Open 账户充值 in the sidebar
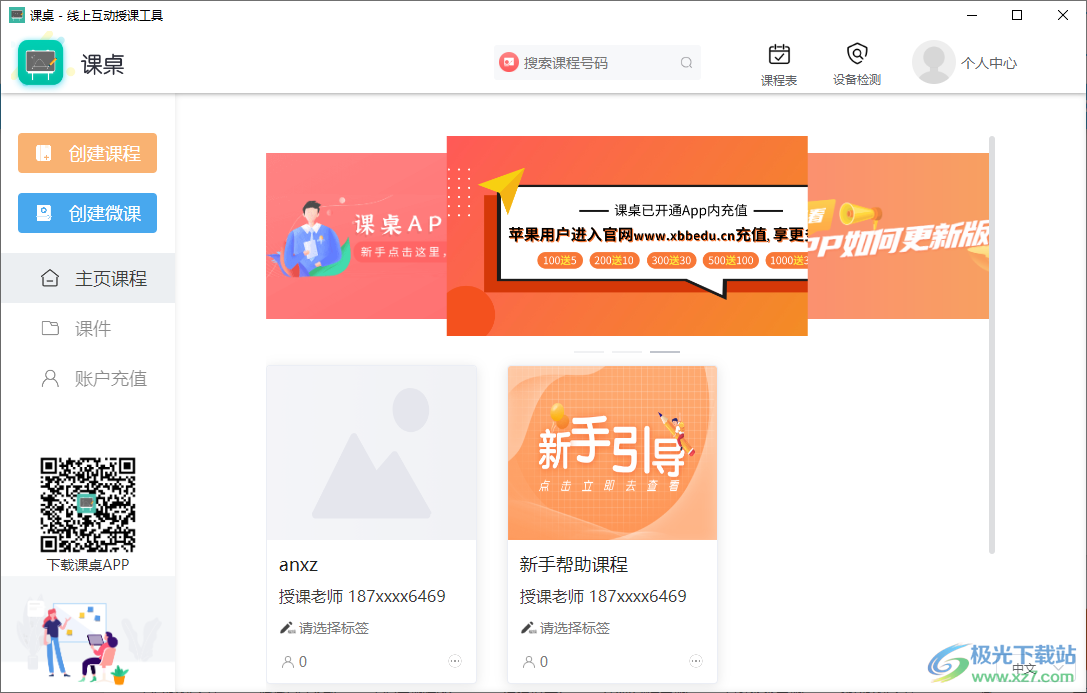This screenshot has height=693, width=1087. click(88, 378)
